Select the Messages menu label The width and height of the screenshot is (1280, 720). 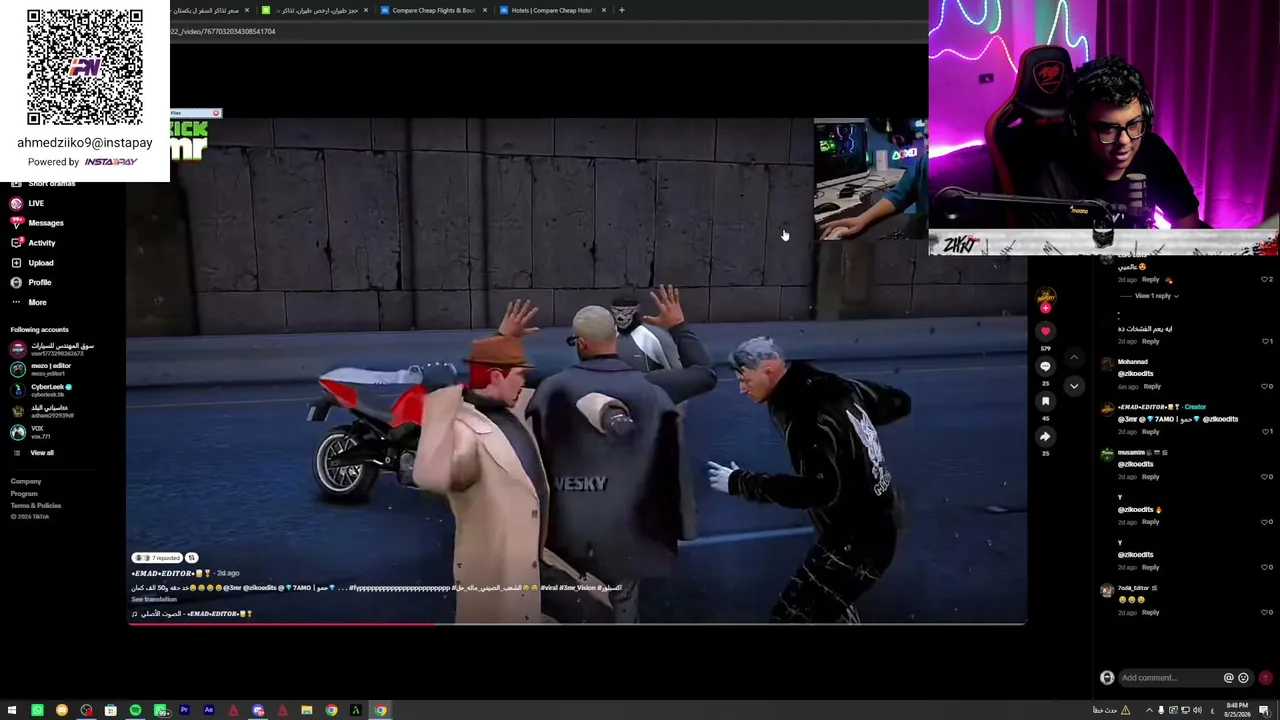[x=46, y=223]
